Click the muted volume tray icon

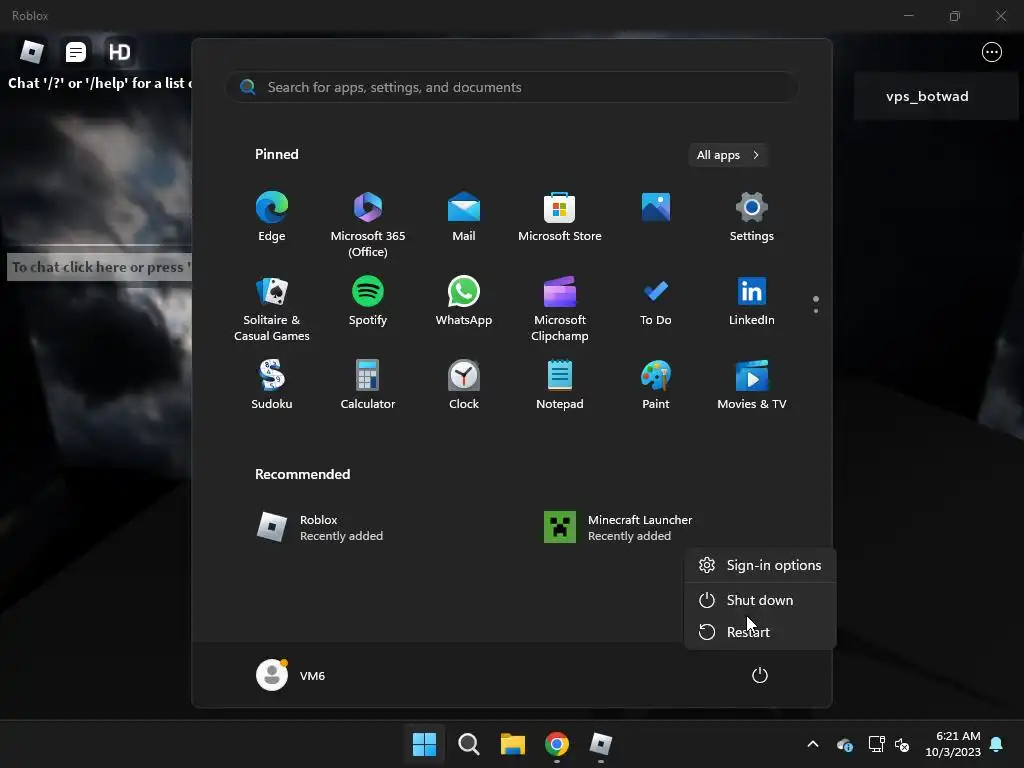(x=902, y=744)
